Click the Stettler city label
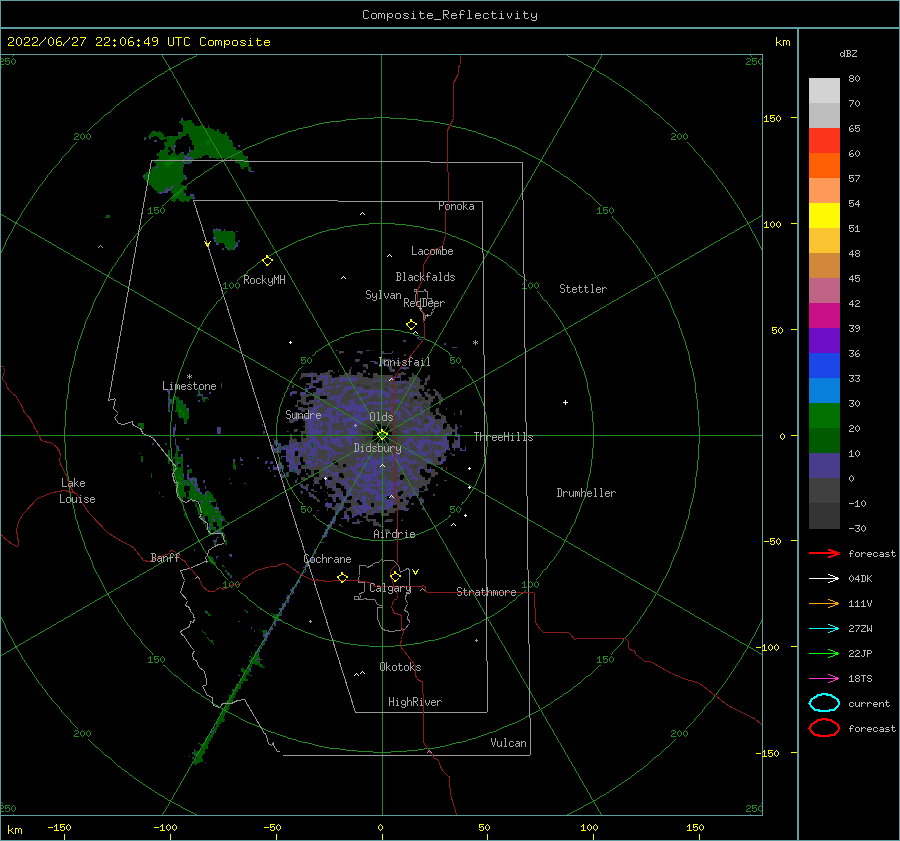Viewport: 900px width, 841px height. (583, 289)
